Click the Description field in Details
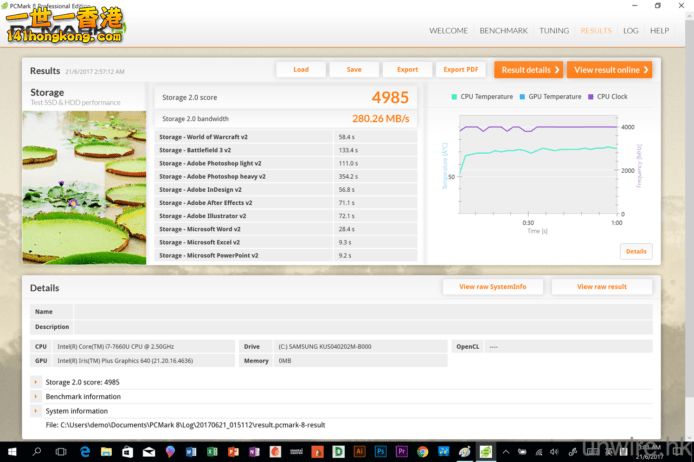The height and width of the screenshot is (462, 694). (x=363, y=327)
